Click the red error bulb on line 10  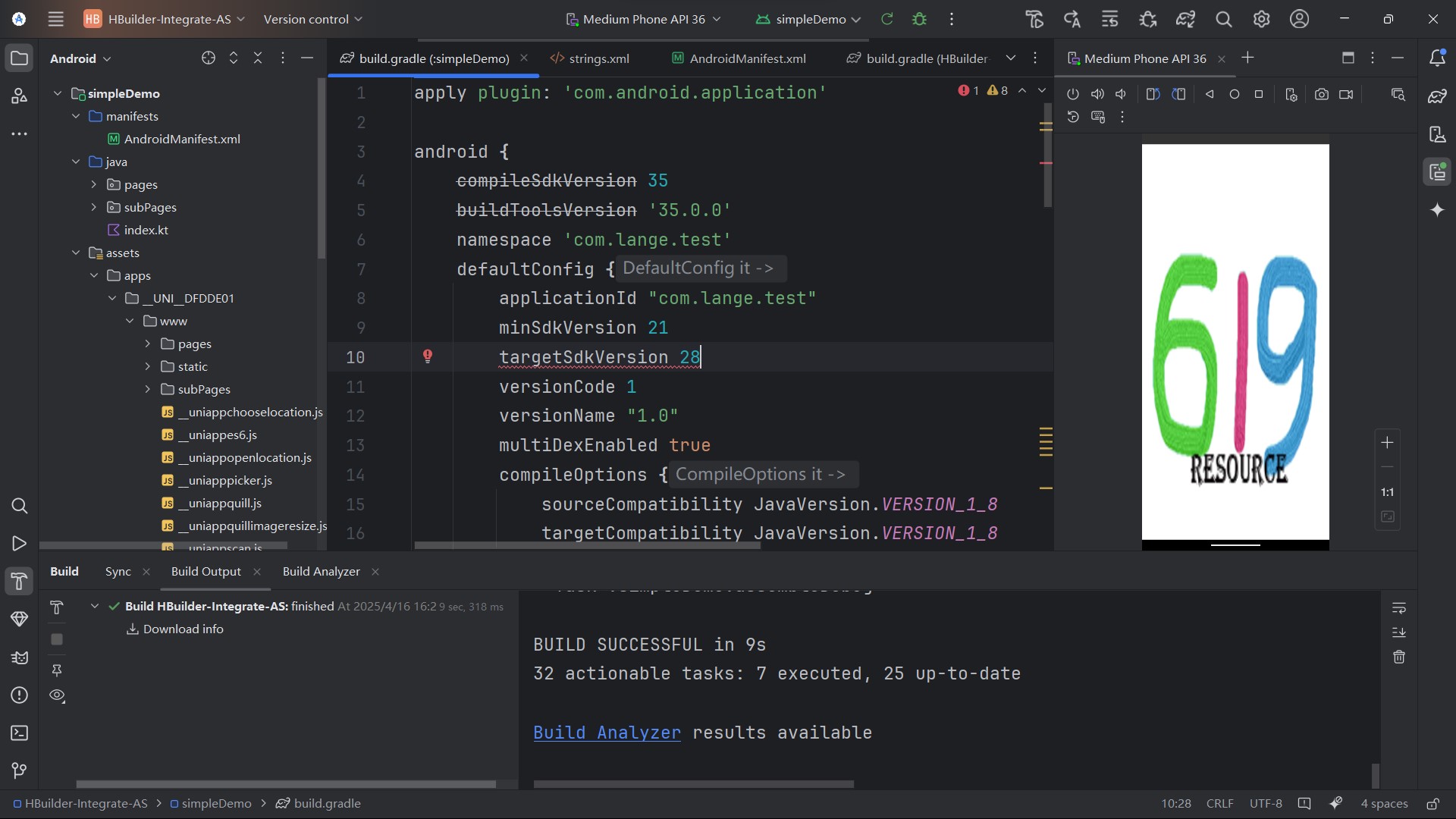tap(428, 356)
